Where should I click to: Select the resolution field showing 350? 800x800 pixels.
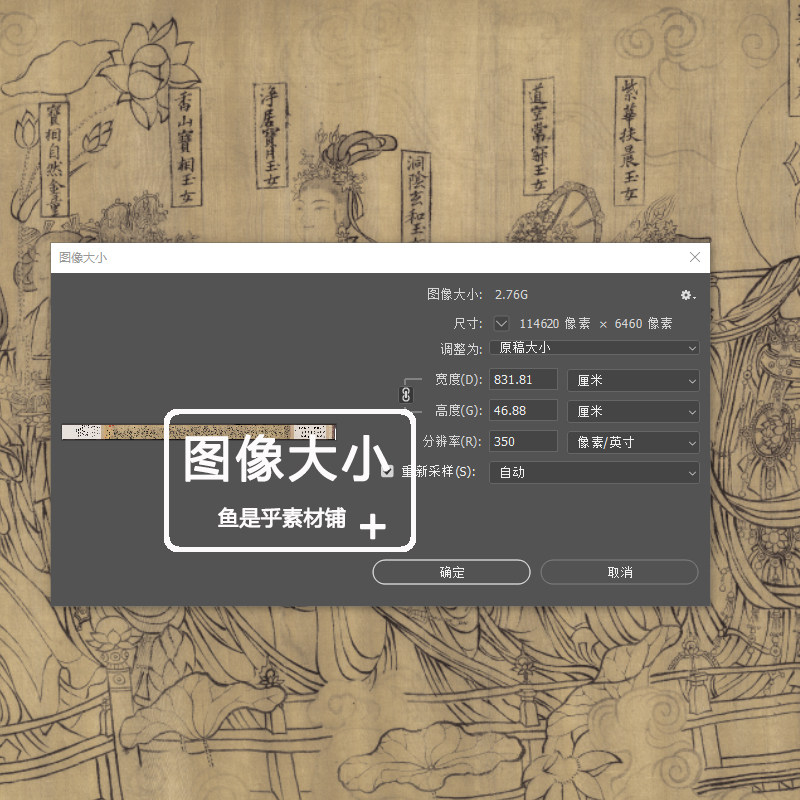tap(523, 442)
